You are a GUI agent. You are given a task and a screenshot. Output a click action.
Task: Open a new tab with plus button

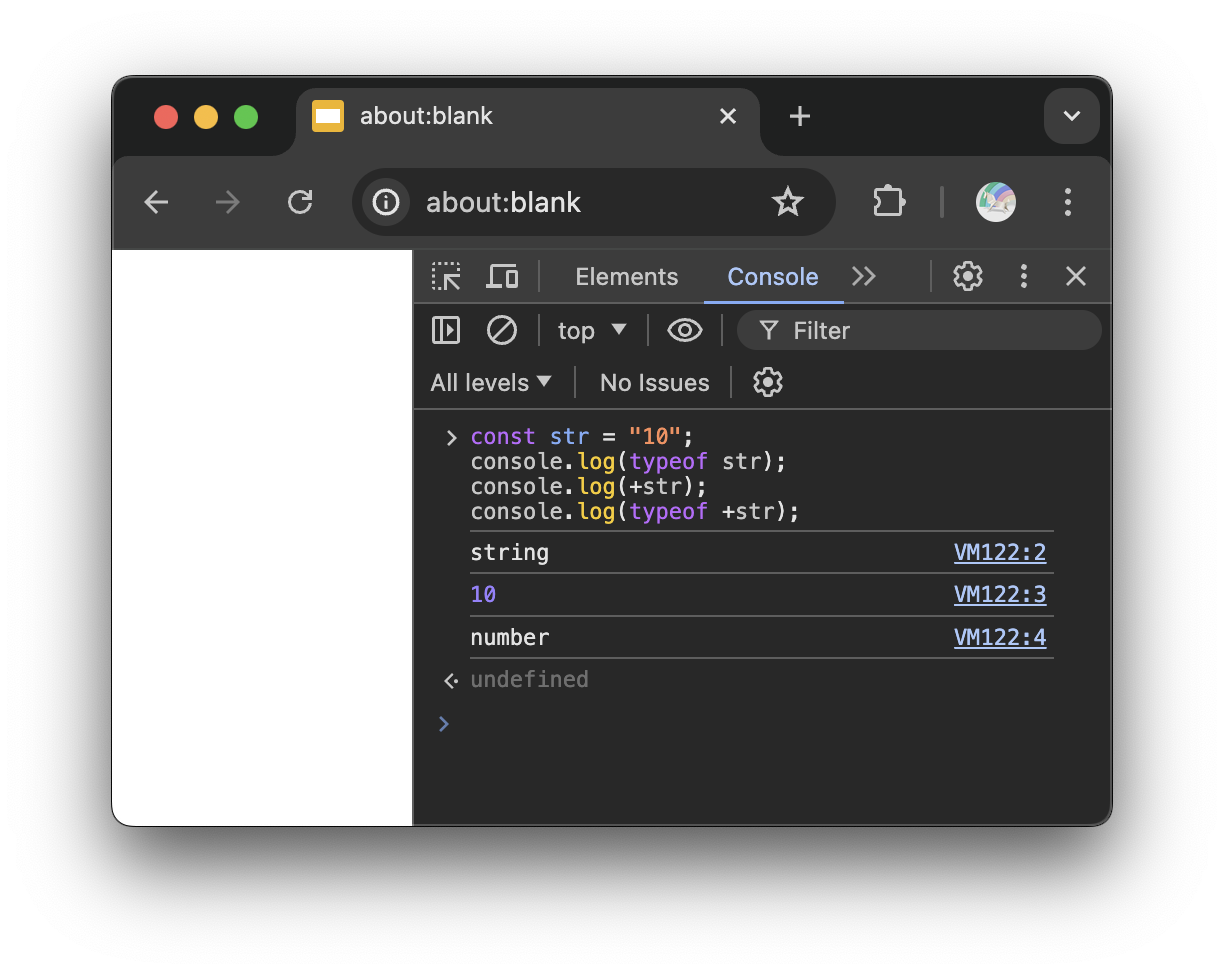click(799, 117)
